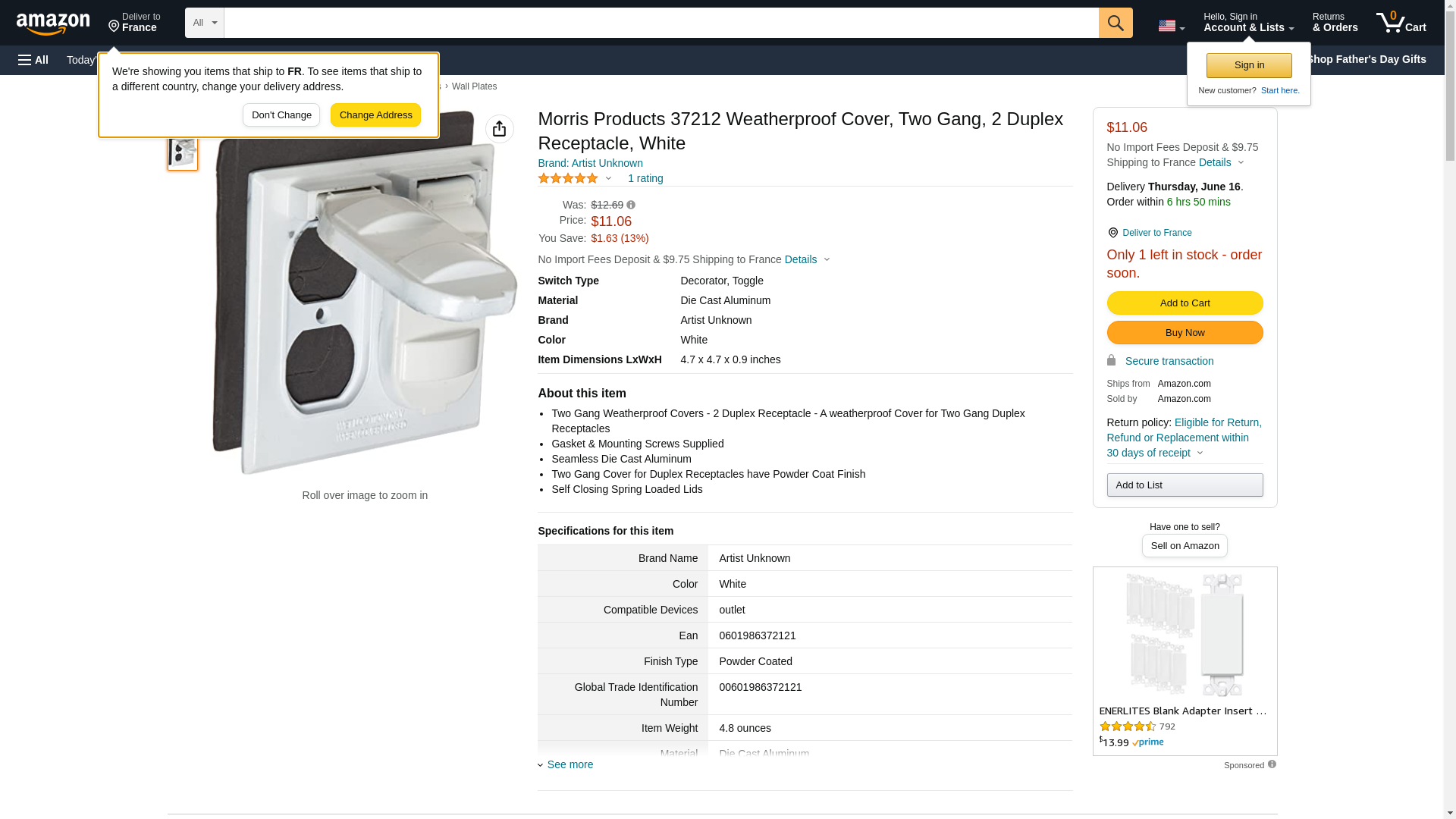1456x819 pixels.
Task: Click the info icon beside Was price
Action: click(631, 205)
